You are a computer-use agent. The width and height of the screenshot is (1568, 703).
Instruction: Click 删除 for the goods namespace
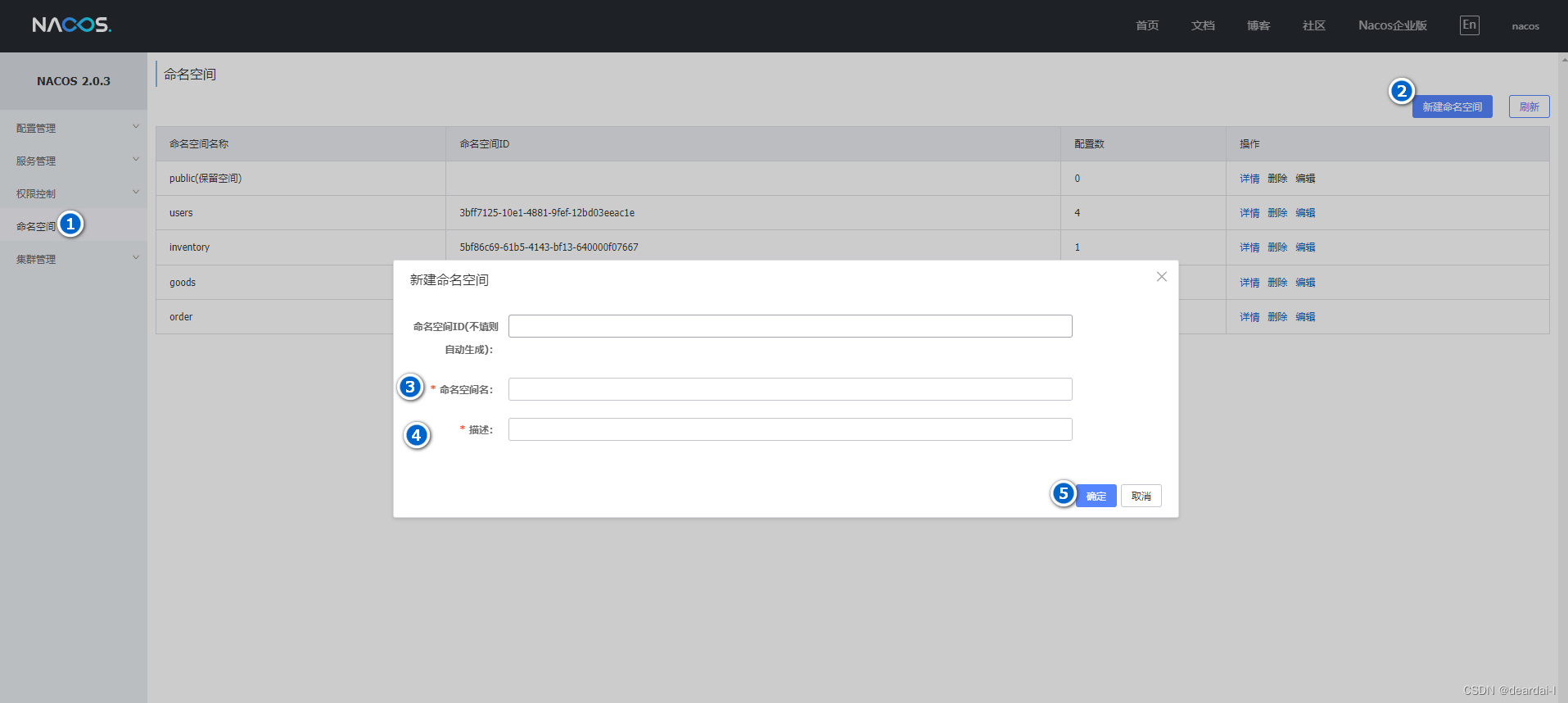pyautogui.click(x=1277, y=283)
